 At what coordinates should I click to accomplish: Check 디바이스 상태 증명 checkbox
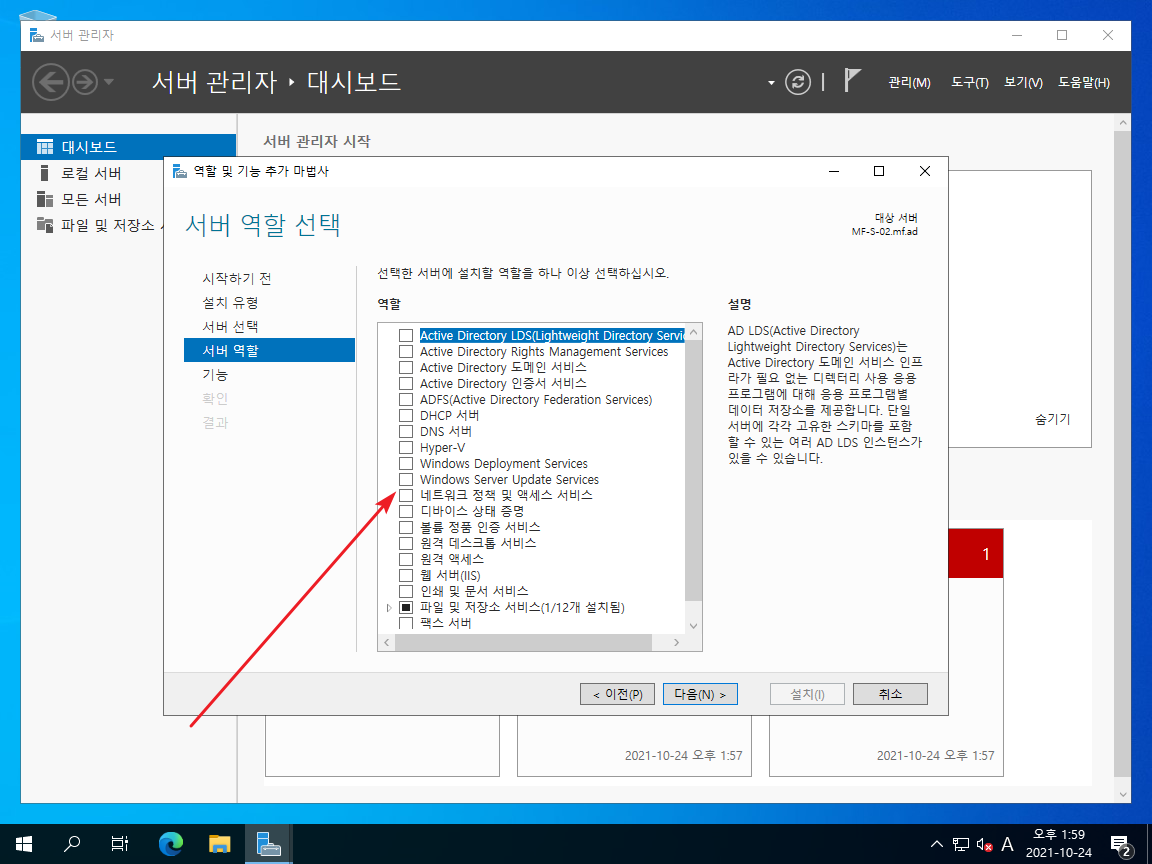[406, 511]
